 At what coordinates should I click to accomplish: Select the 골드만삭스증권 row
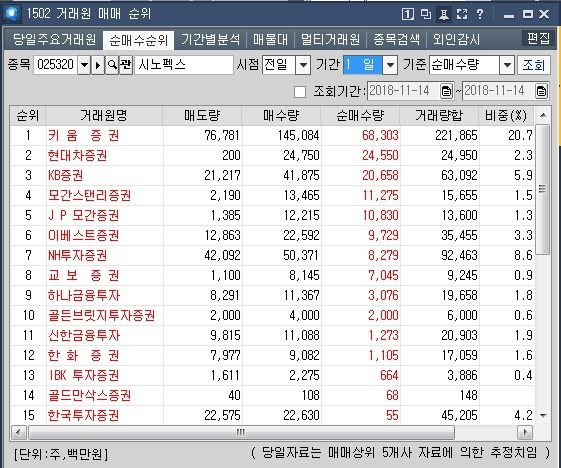(272, 396)
